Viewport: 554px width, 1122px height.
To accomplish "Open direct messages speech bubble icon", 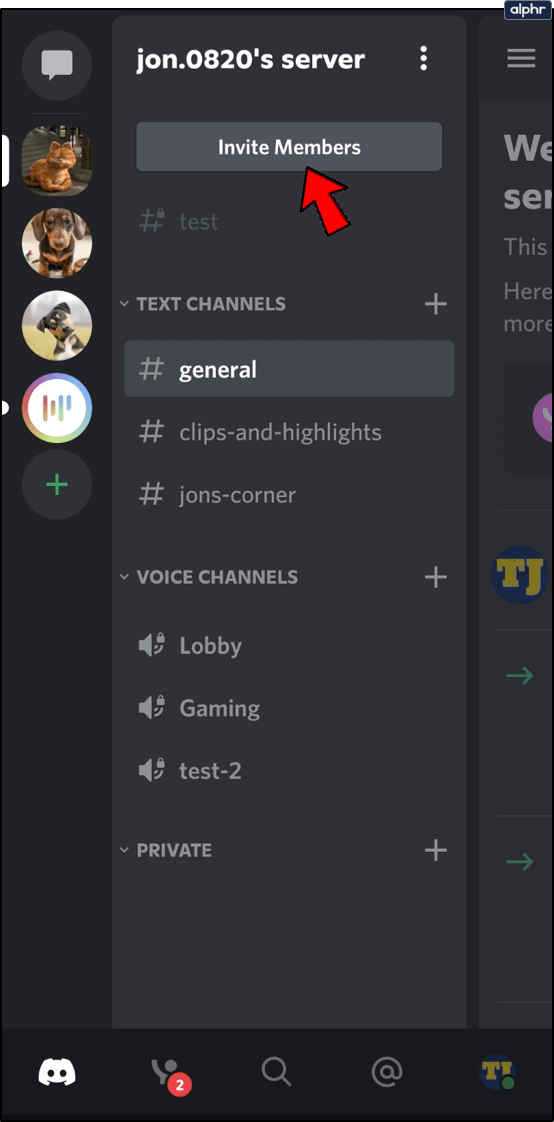I will coord(57,65).
